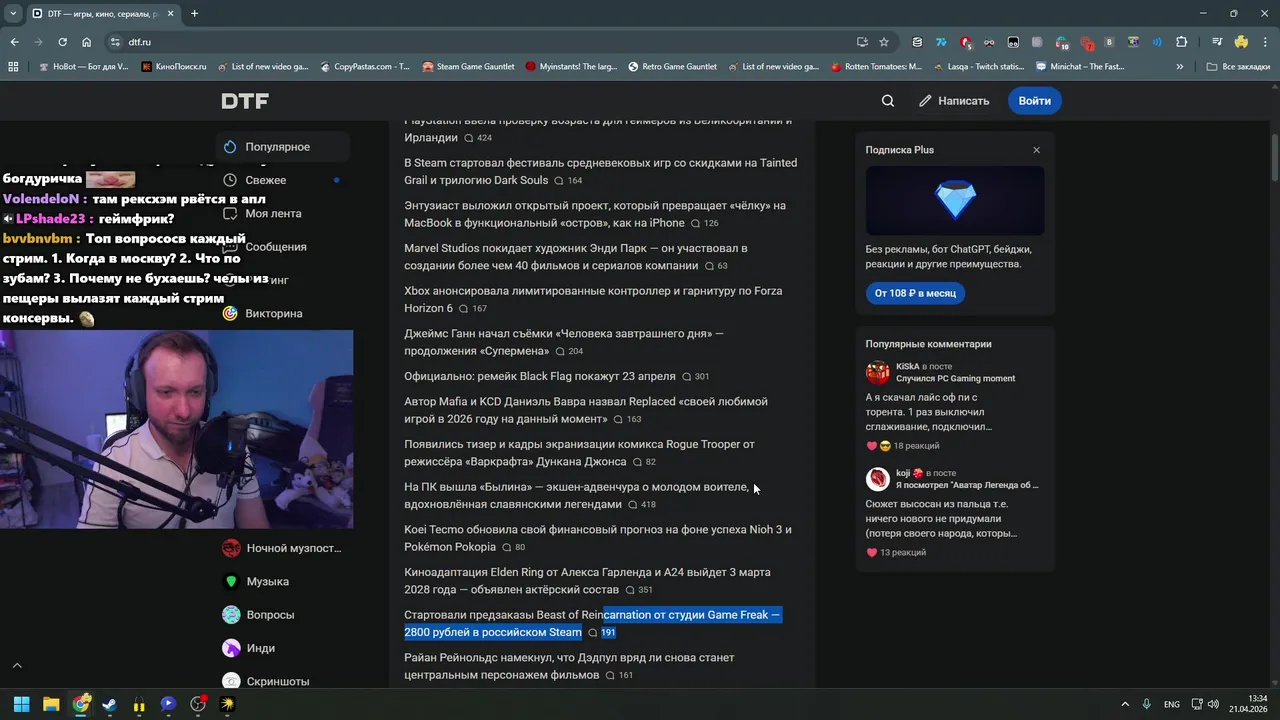Click browser back arrow

(14, 42)
